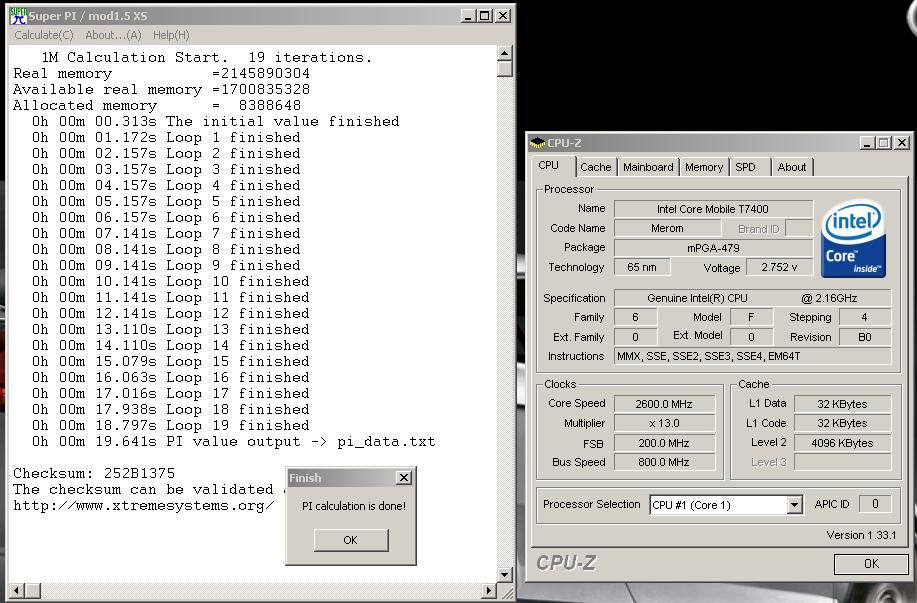Click OK in the Finish dialog
917x603 pixels.
(351, 540)
